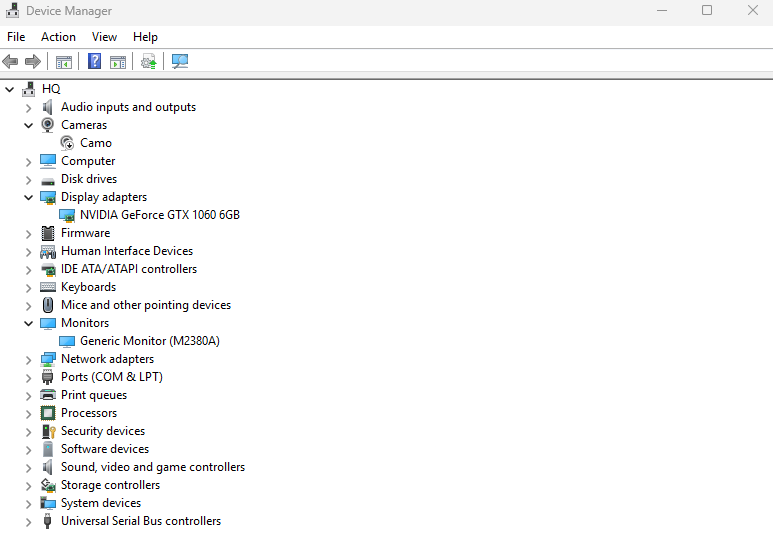Select the HQ computer name label

pos(51,89)
